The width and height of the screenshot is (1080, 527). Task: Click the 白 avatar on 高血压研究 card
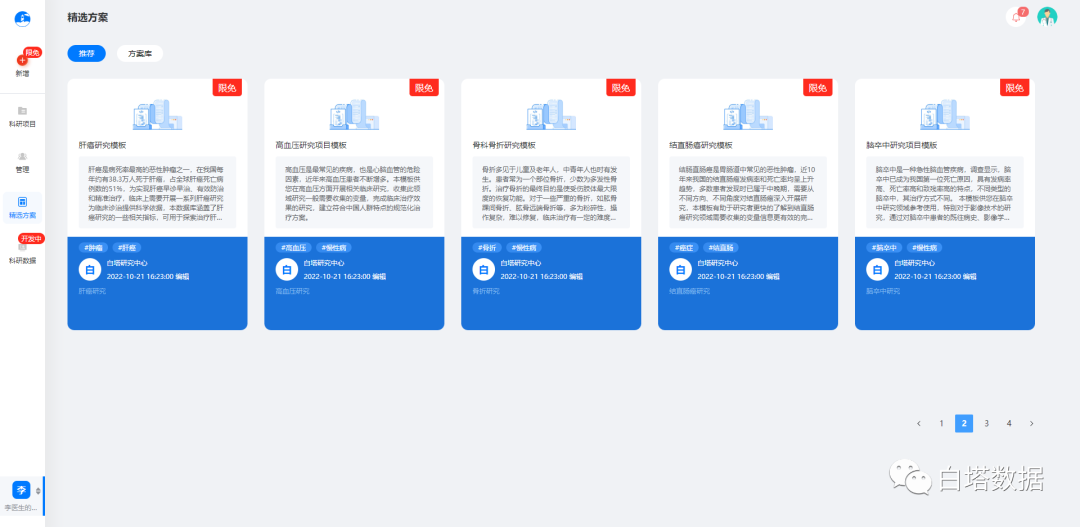tap(287, 269)
